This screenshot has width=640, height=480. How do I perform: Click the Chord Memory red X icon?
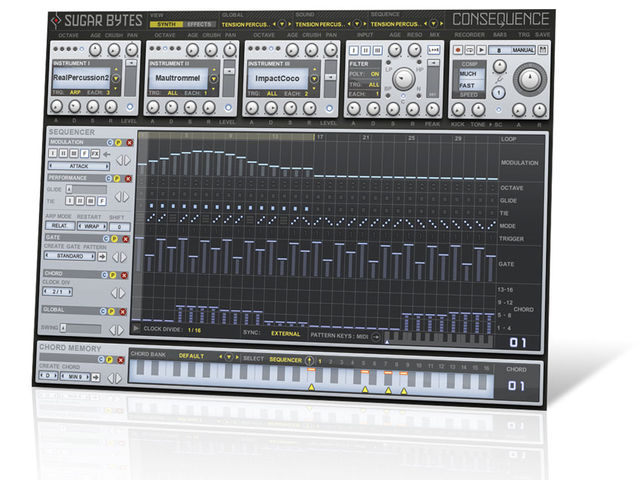point(121,360)
